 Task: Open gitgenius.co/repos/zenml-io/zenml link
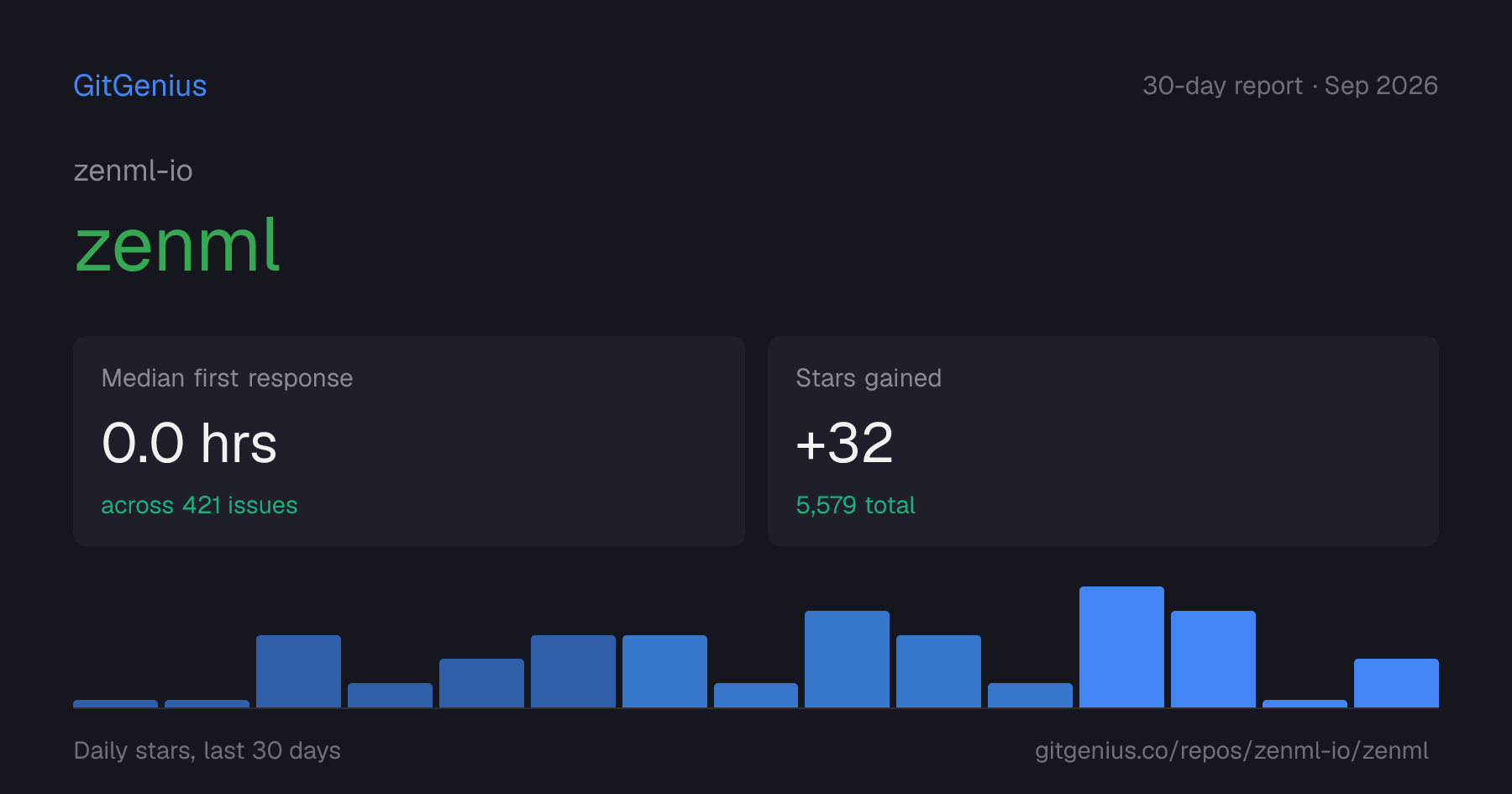pos(1231,750)
